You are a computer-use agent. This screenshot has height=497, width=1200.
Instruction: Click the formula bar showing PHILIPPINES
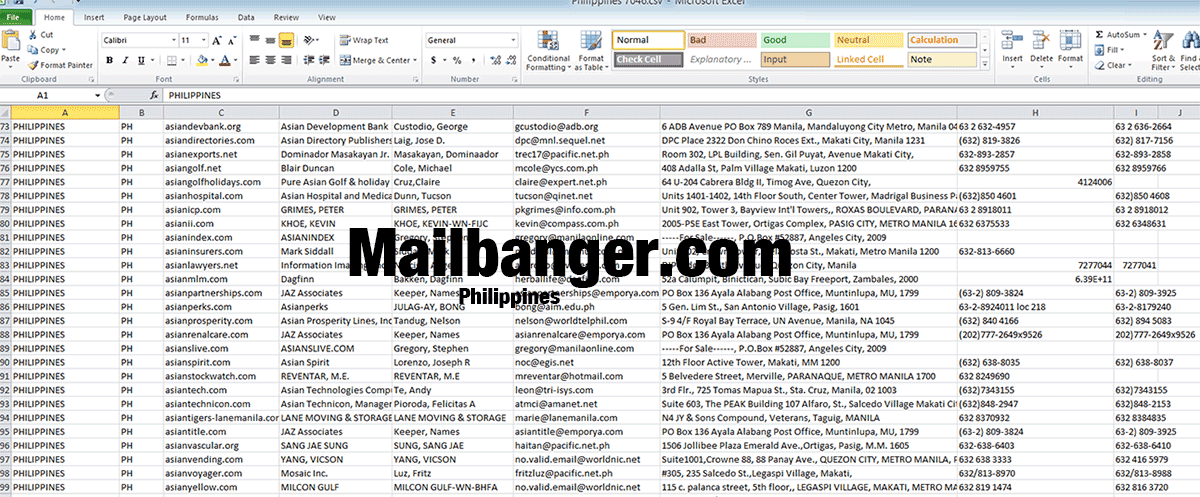tap(680, 95)
